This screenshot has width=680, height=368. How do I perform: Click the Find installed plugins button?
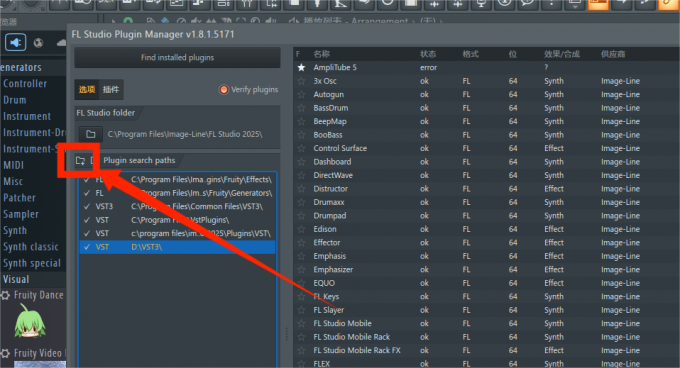177,58
